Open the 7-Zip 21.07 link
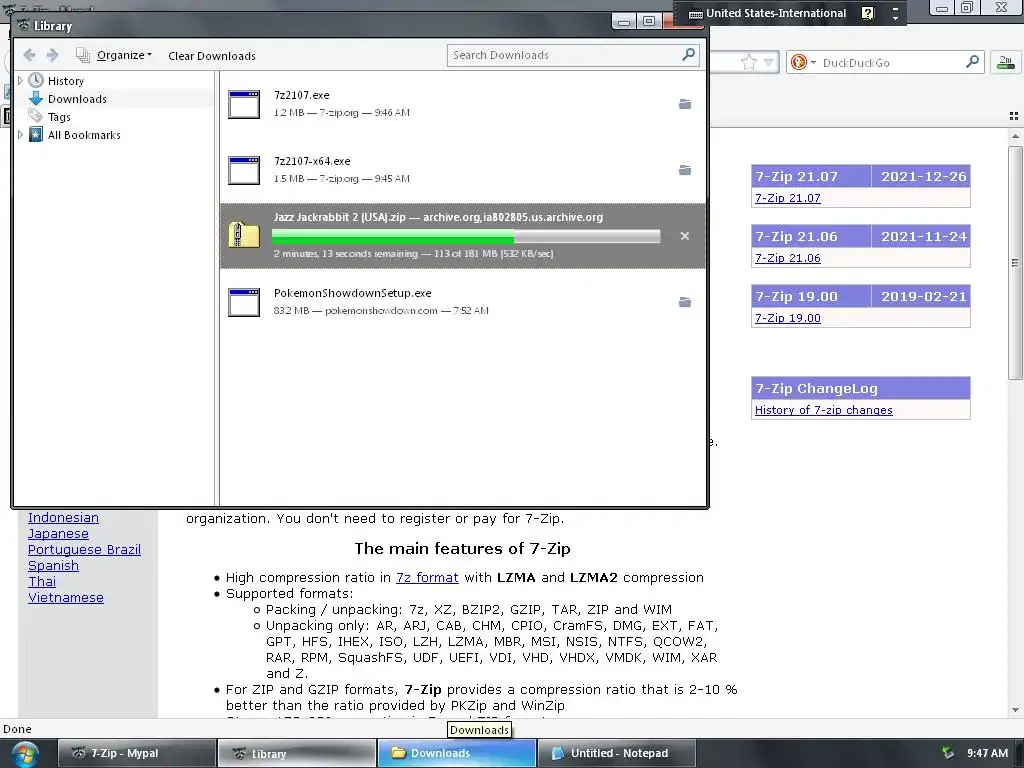Screen dimensions: 1024x768 coord(788,198)
